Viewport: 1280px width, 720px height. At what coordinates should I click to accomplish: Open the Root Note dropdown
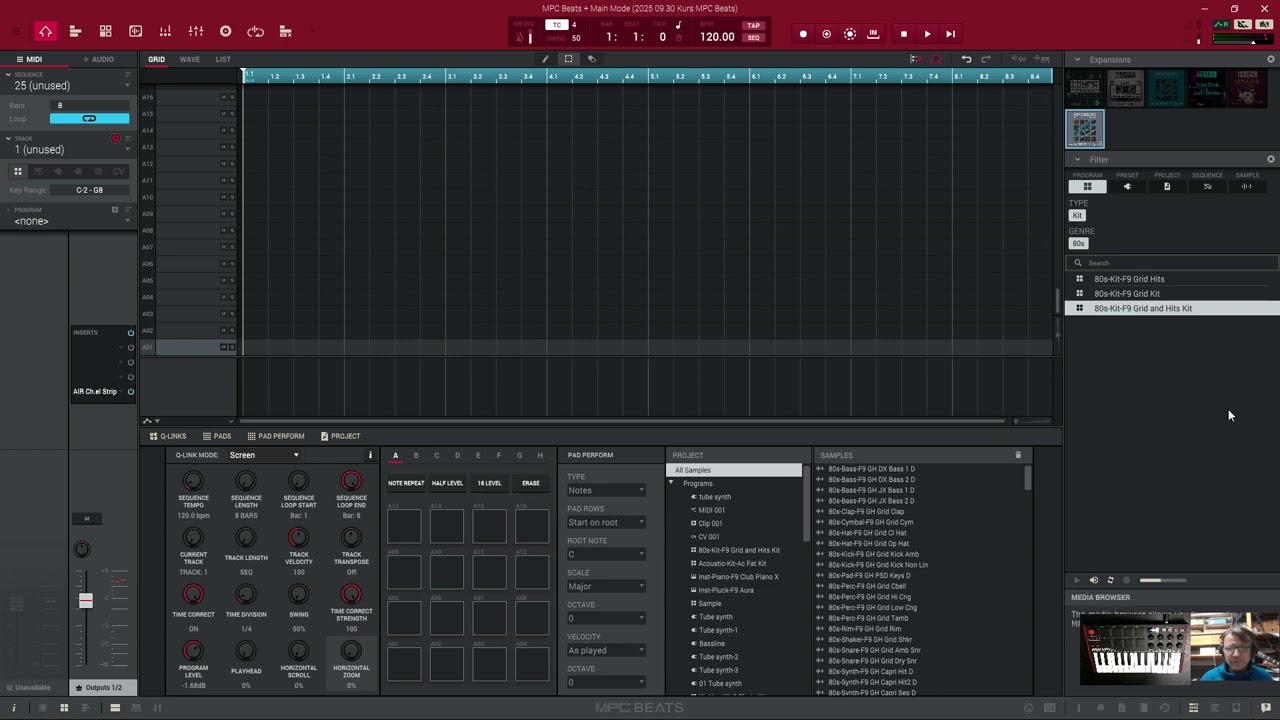coord(606,554)
